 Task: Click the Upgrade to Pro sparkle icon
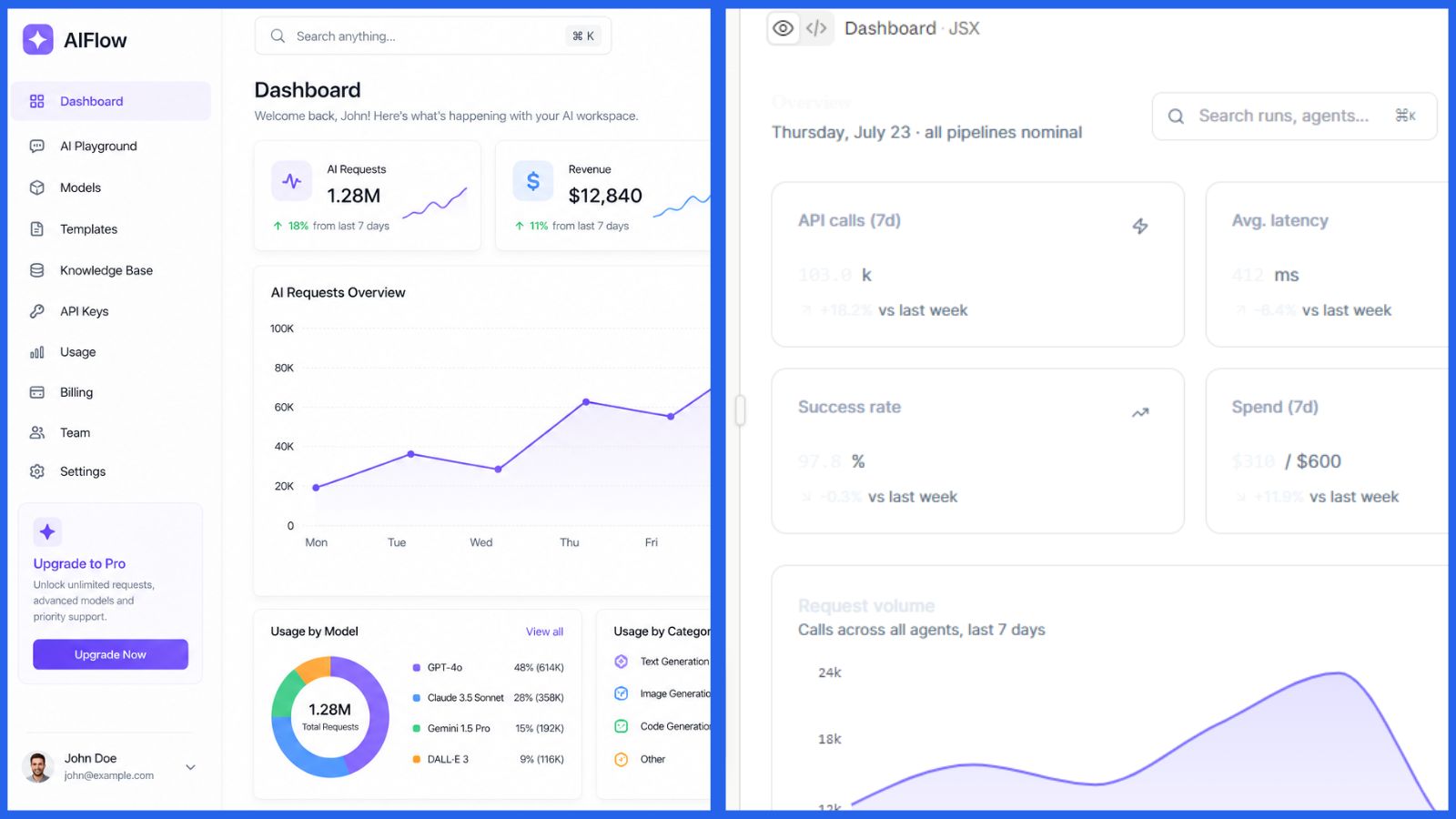pyautogui.click(x=47, y=531)
